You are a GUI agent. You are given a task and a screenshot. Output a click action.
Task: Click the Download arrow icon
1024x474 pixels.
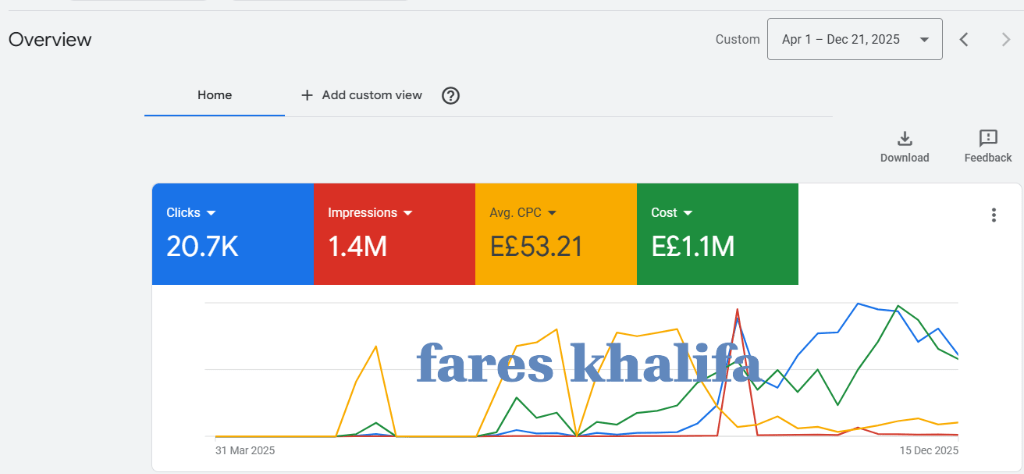coord(904,139)
